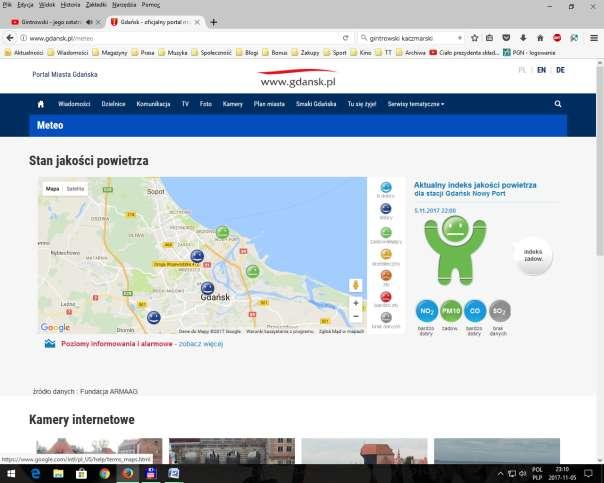Open the Sport bookmark folder
The width and height of the screenshot is (604, 483).
pos(335,53)
